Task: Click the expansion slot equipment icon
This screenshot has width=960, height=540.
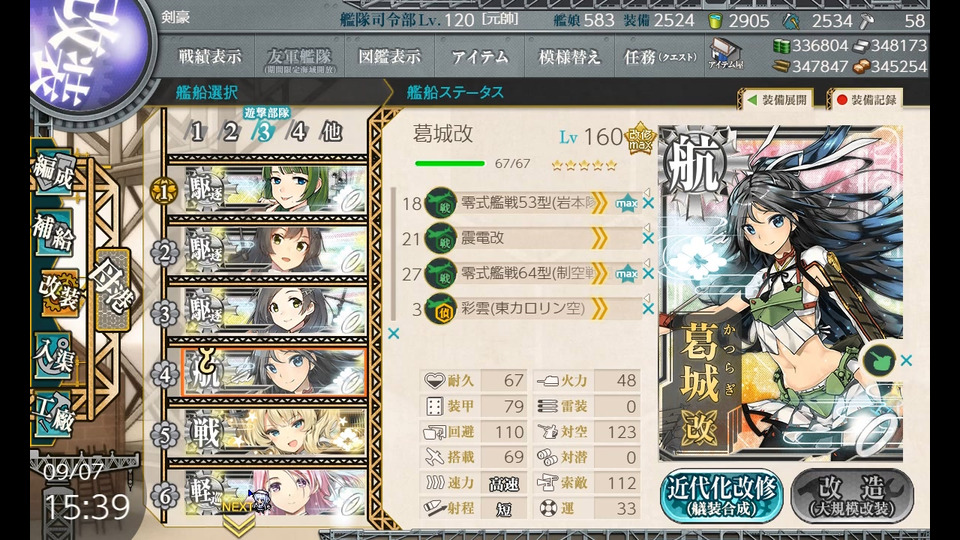Action: pyautogui.click(x=879, y=361)
